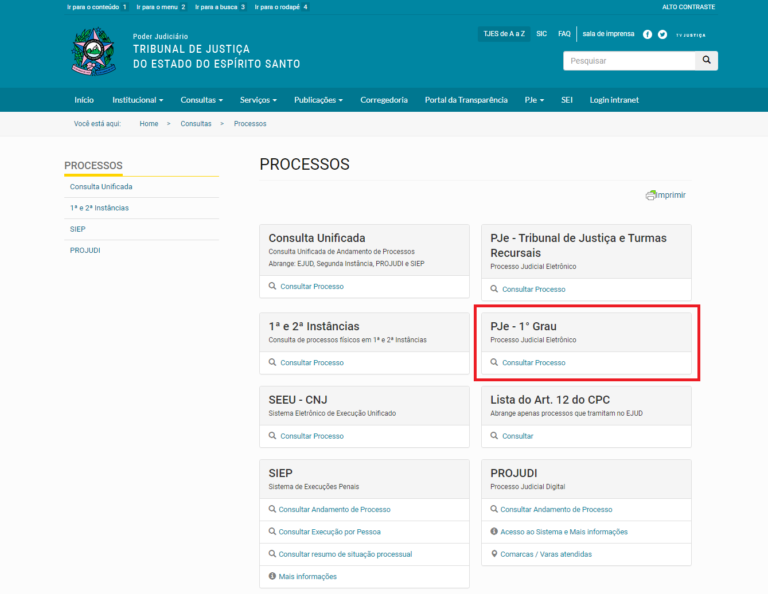Click the TJES de A a Z button
768x594 pixels.
(x=504, y=34)
